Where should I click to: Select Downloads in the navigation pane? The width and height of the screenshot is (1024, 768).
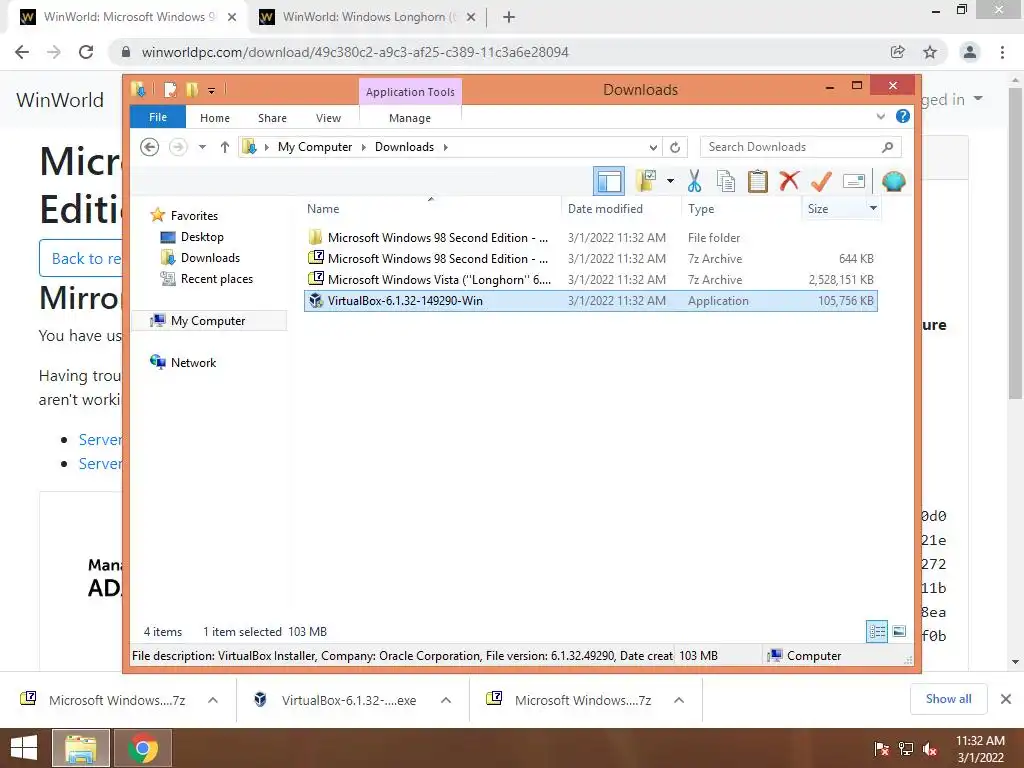pos(210,257)
